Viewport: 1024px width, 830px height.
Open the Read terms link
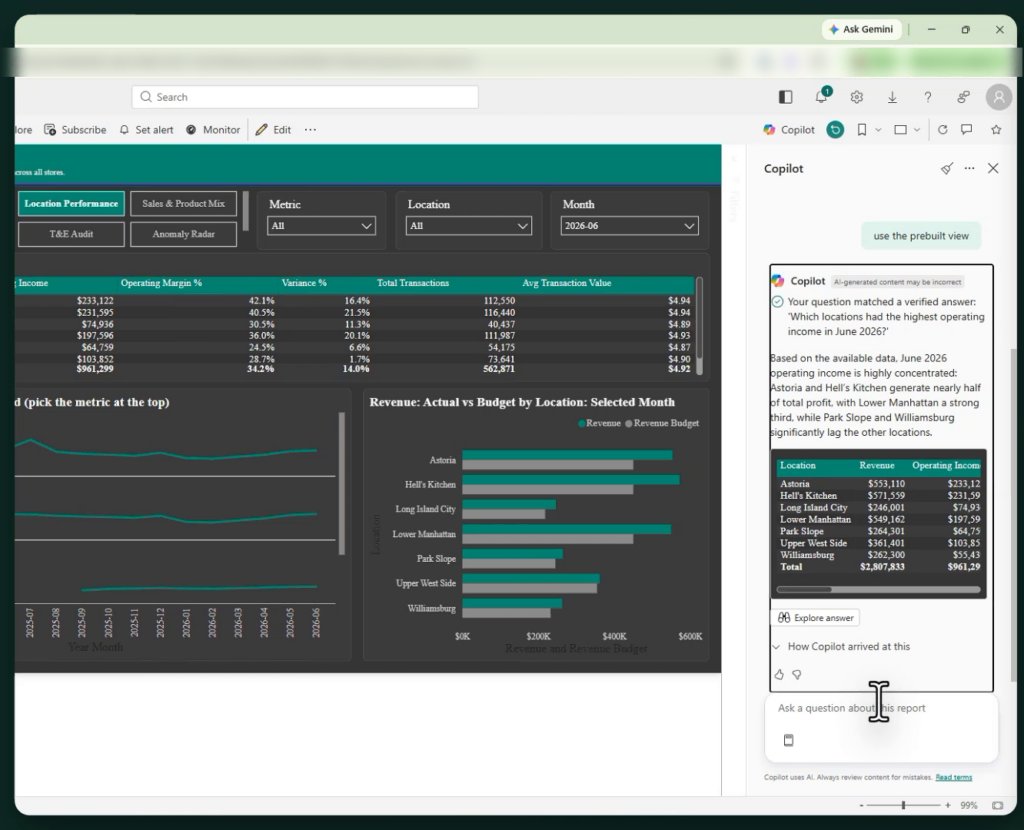953,777
